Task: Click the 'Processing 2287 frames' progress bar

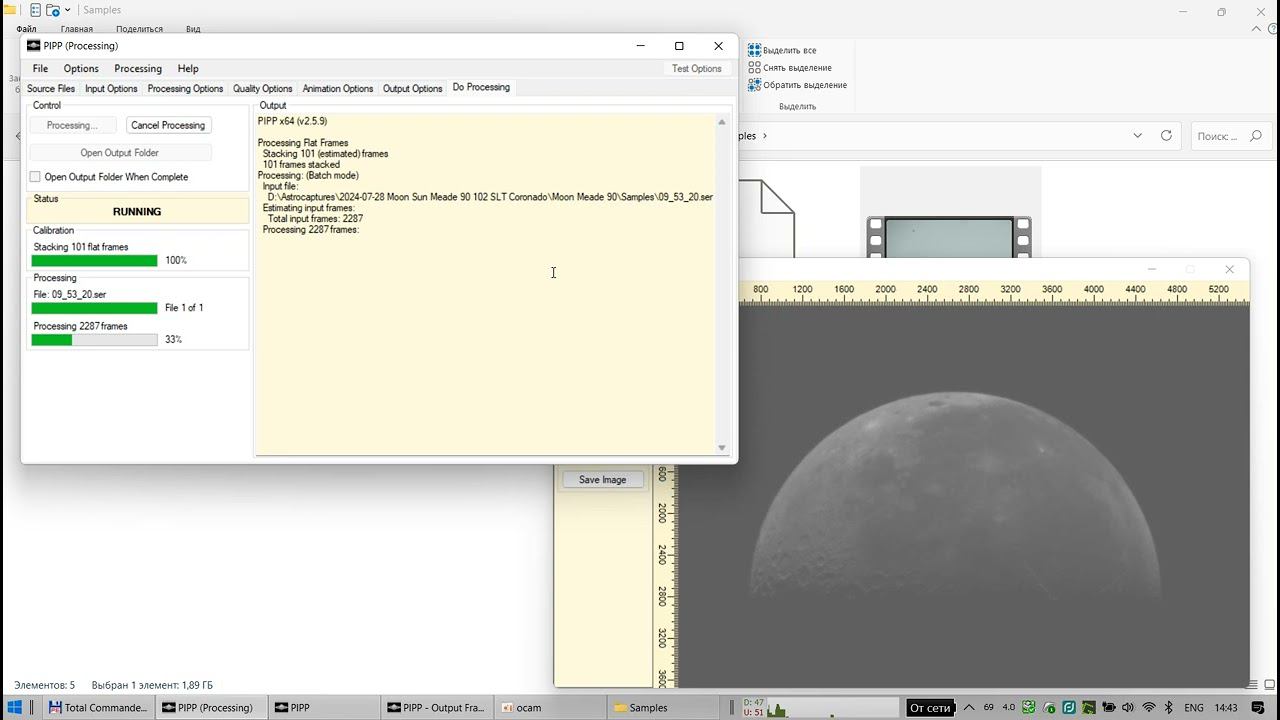Action: coord(94,340)
